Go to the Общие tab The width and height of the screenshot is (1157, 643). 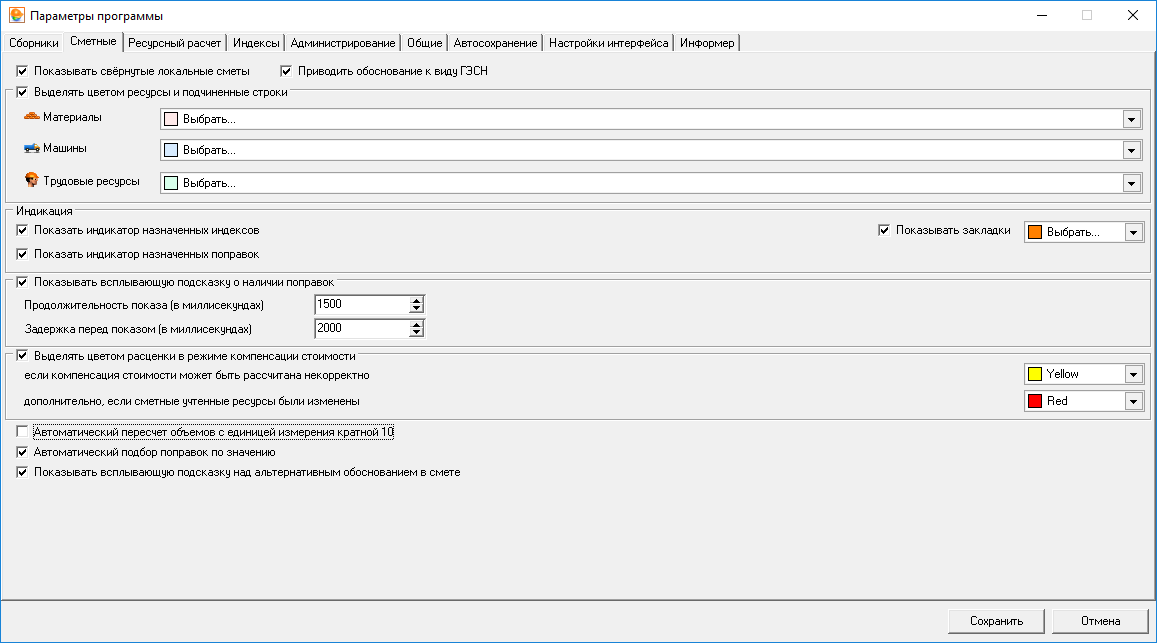(x=424, y=43)
